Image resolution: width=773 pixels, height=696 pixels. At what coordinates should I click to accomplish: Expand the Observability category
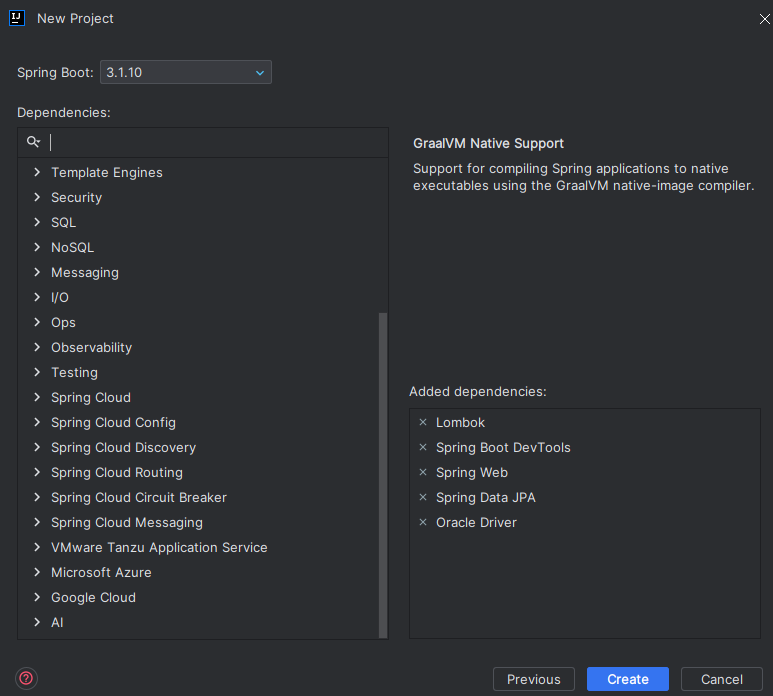coord(37,347)
